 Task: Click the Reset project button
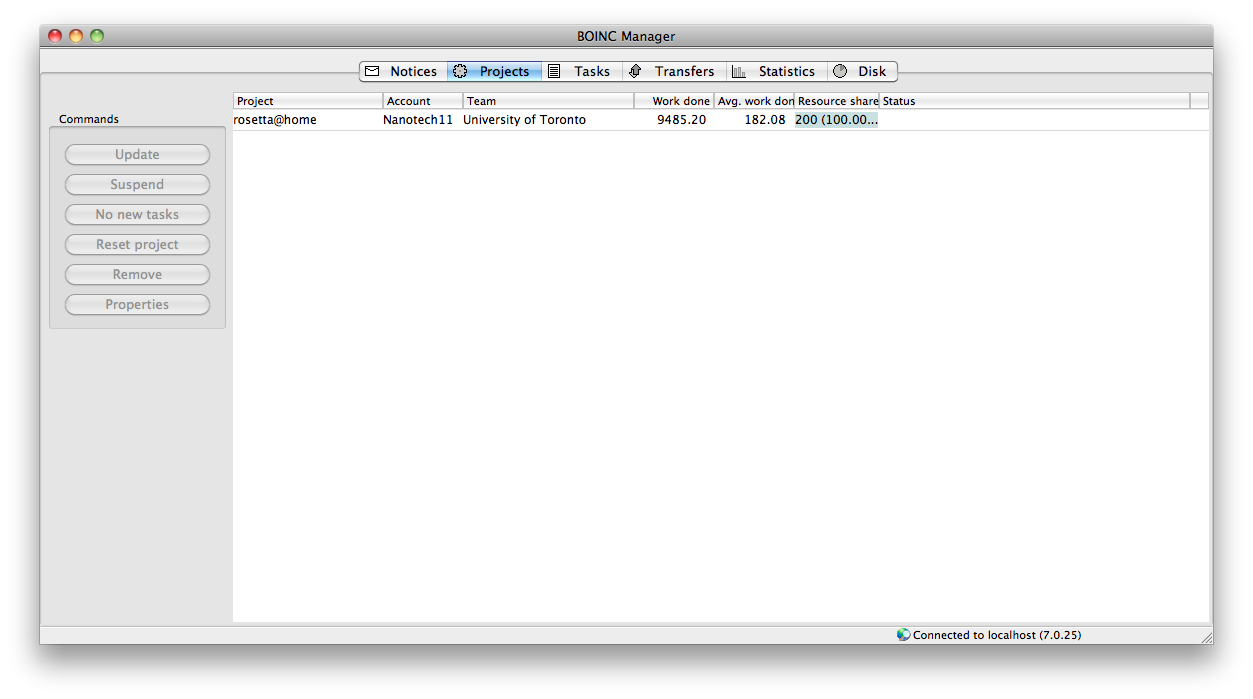[x=138, y=245]
